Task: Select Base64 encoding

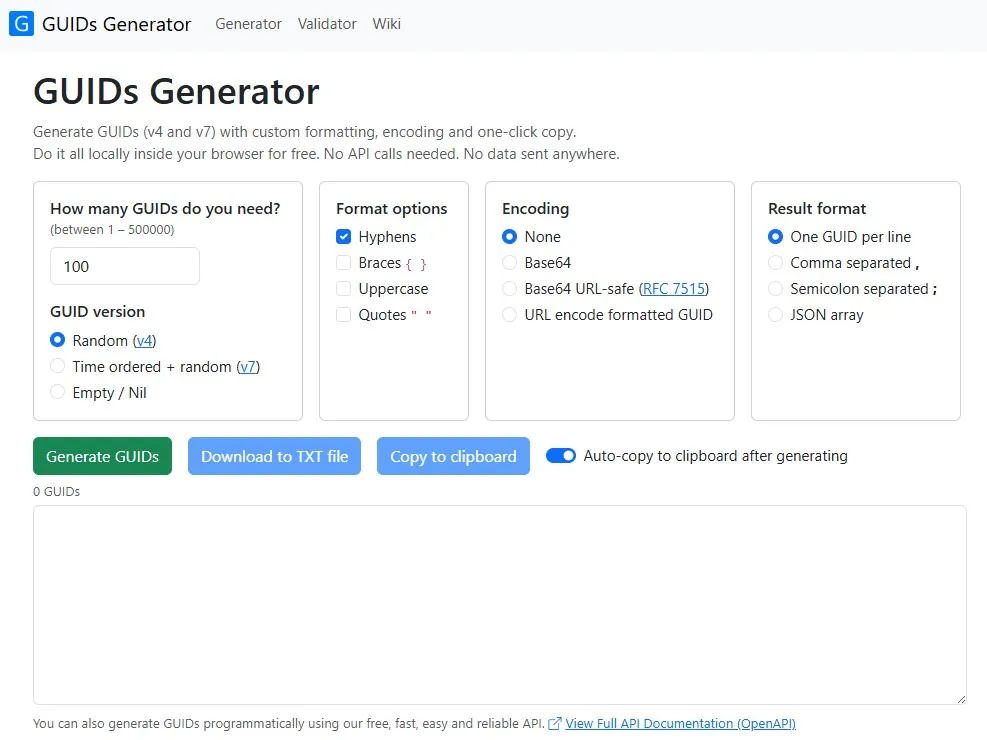Action: [510, 262]
